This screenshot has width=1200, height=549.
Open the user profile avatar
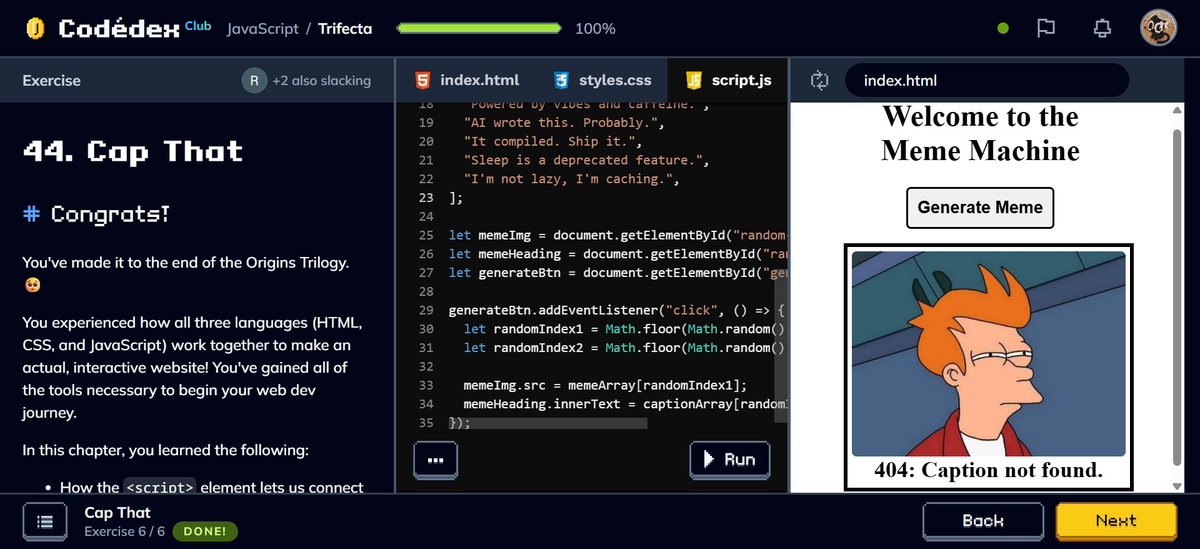(1159, 28)
